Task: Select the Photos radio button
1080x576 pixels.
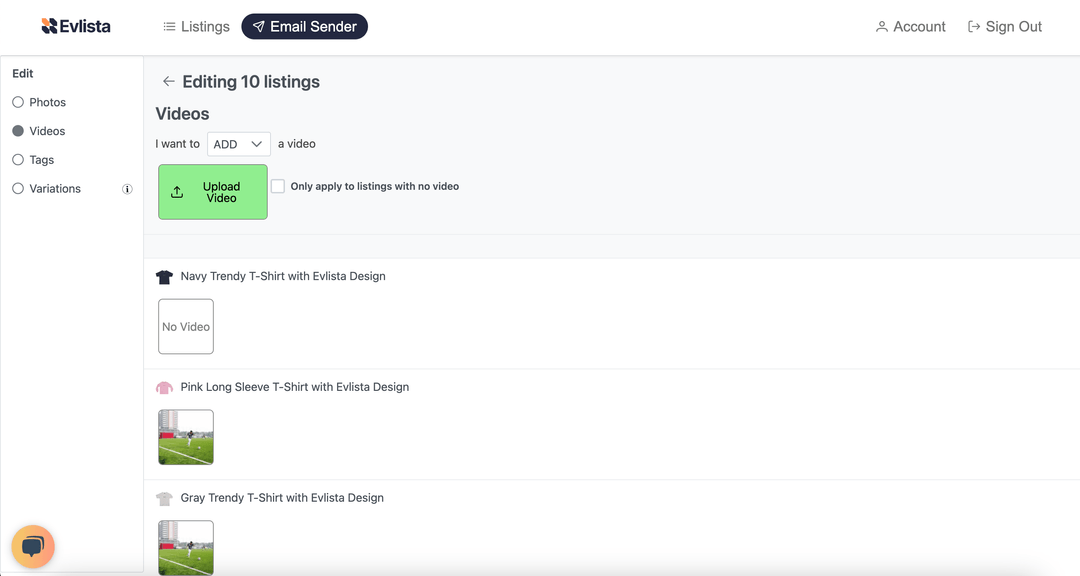Action: [x=17, y=101]
